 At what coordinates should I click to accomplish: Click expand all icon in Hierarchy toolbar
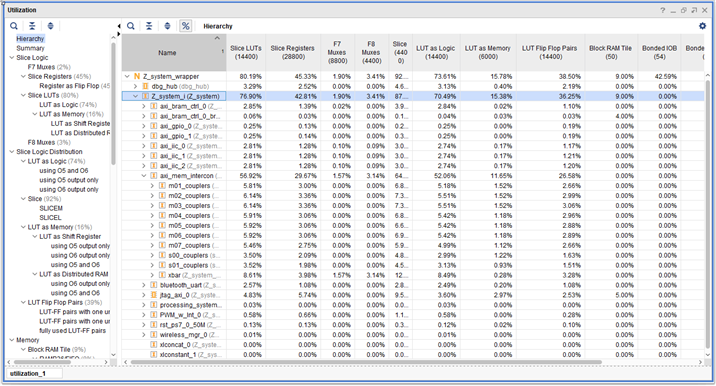[167, 26]
